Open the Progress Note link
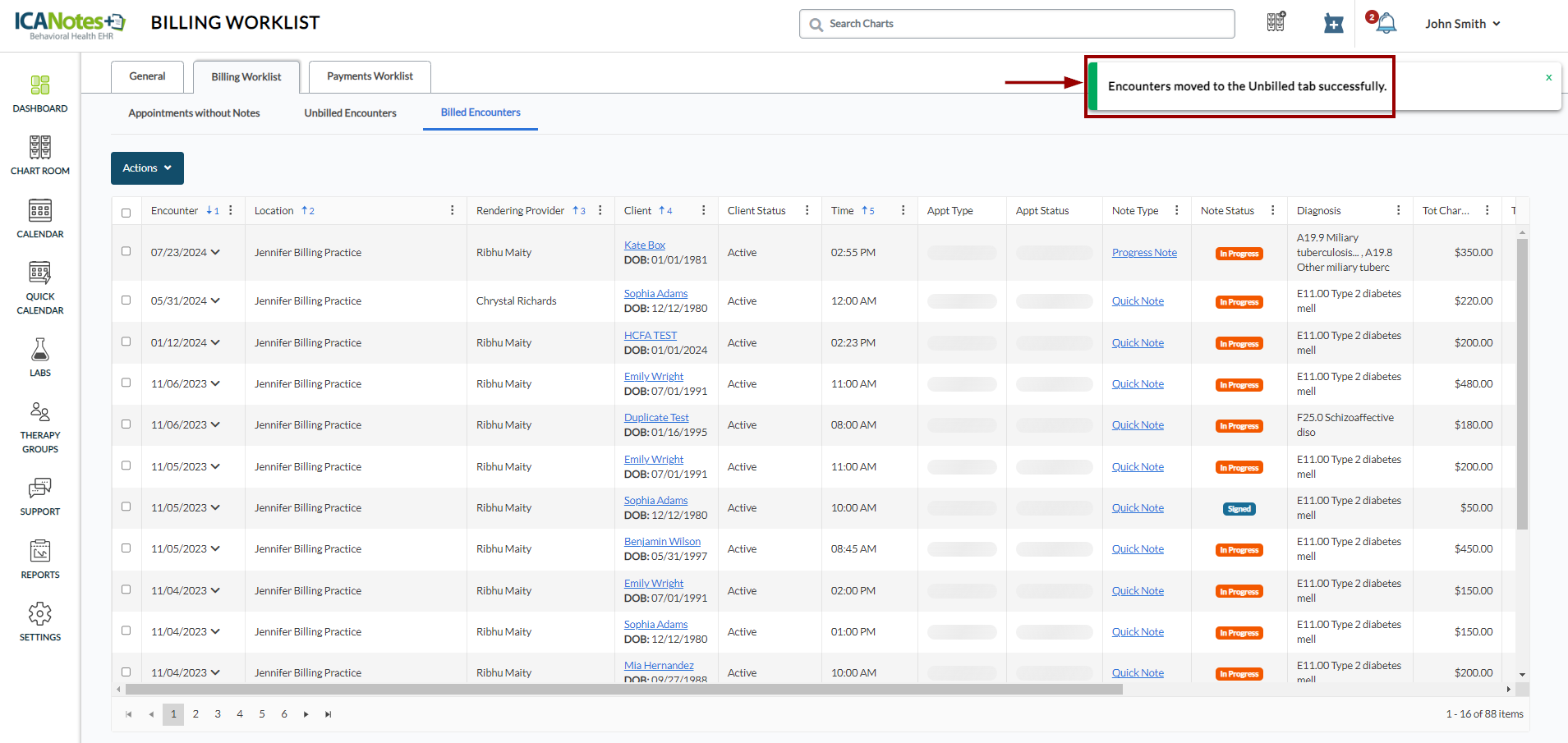This screenshot has height=743, width=1568. pos(1144,253)
